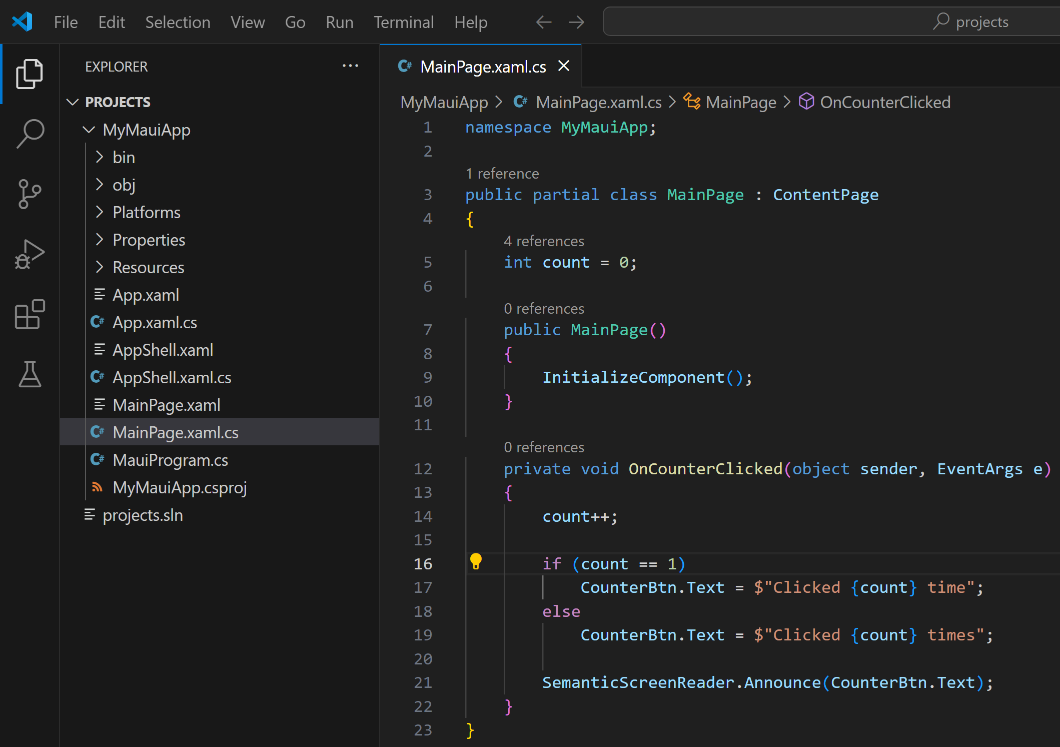Open the Testing view
This screenshot has width=1060, height=747.
pyautogui.click(x=29, y=375)
